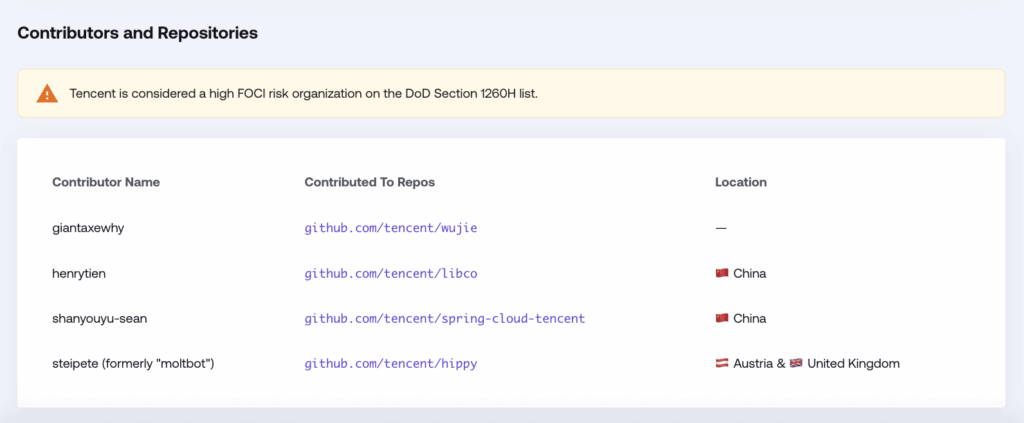
Task: Select the Contributor Name column header
Action: pyautogui.click(x=106, y=182)
